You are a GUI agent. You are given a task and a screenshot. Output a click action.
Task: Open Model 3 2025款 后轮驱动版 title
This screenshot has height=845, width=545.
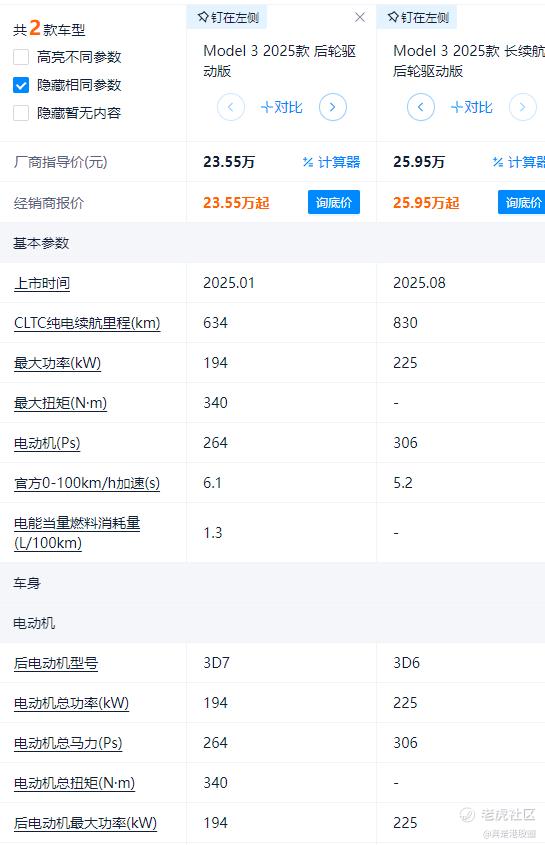279,61
